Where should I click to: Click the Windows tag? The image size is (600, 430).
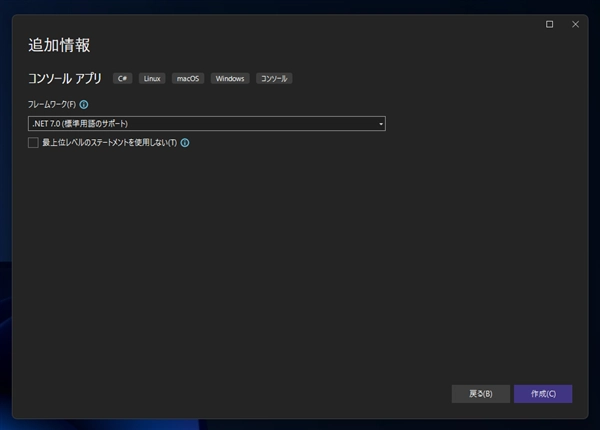(230, 78)
